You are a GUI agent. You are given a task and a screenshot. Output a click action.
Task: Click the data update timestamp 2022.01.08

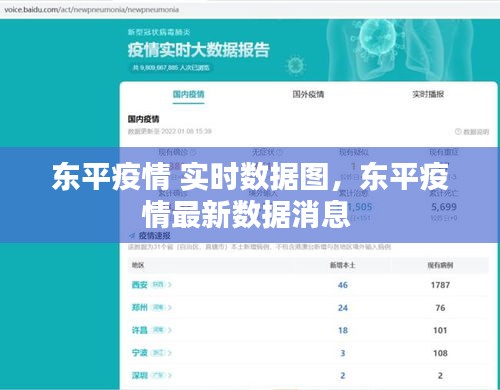(x=170, y=131)
